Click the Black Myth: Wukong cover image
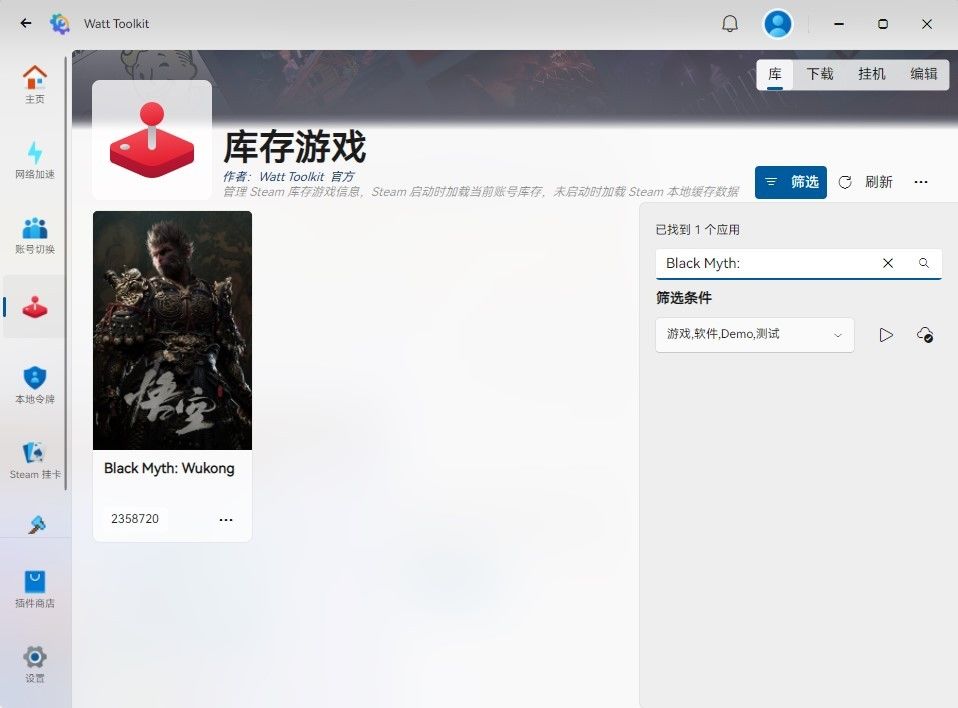958x708 pixels. point(172,330)
